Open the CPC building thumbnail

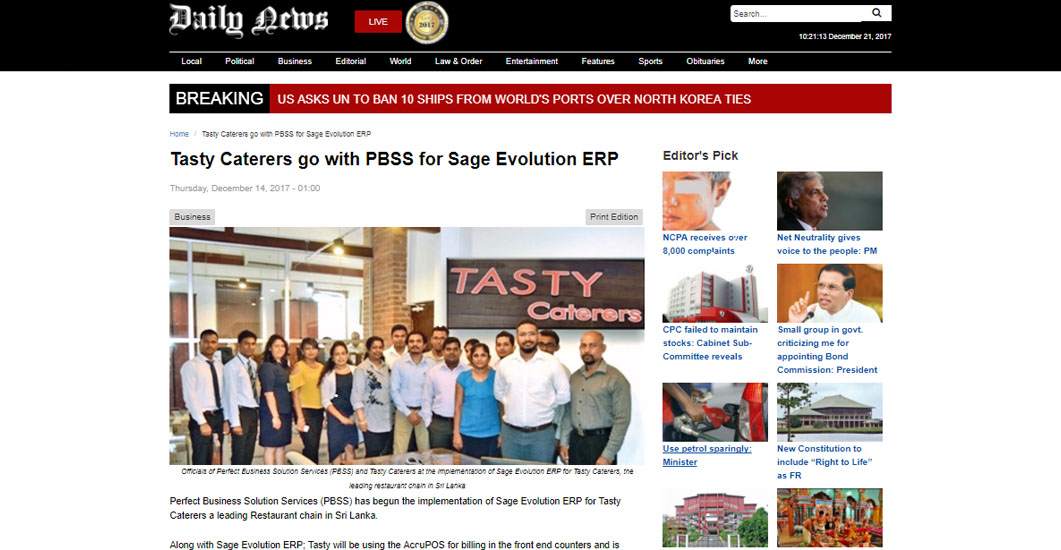[x=715, y=293]
